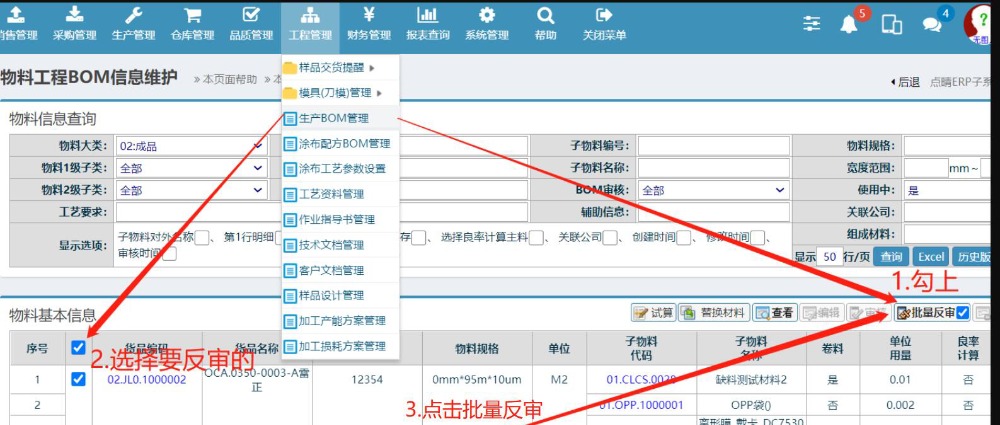Click the 查询 search button
The height and width of the screenshot is (425, 1000).
(890, 256)
